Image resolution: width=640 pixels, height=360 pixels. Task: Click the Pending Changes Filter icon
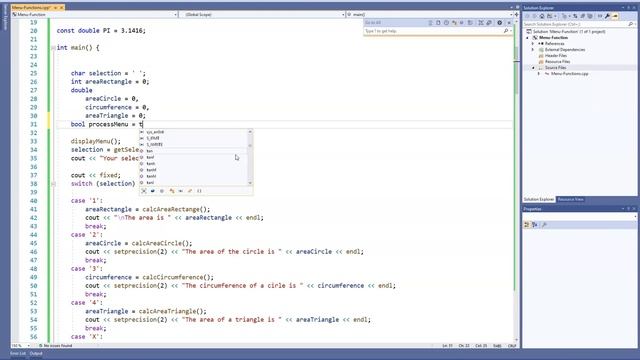click(x=564, y=16)
